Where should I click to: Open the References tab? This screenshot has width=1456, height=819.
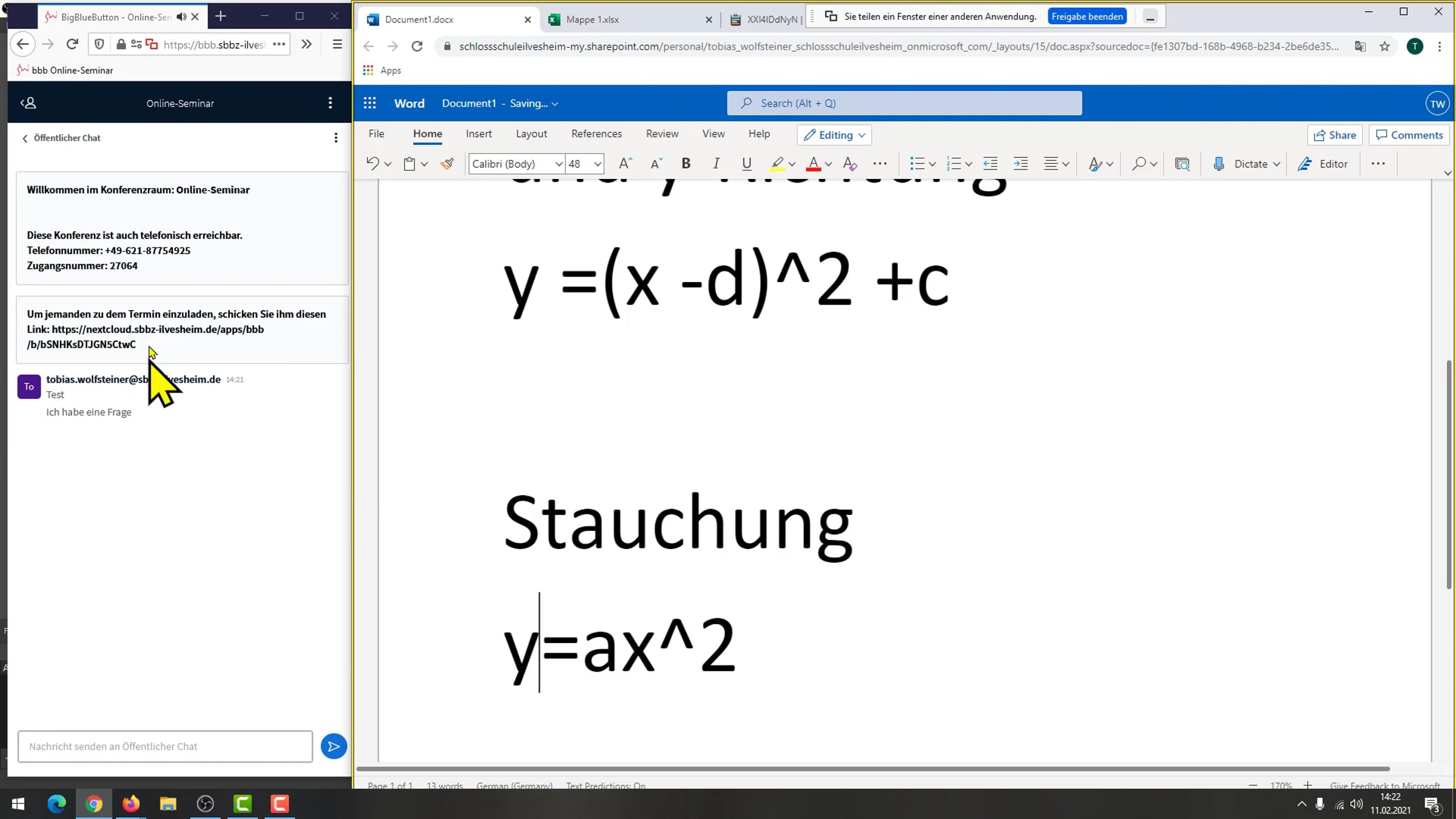tap(596, 134)
